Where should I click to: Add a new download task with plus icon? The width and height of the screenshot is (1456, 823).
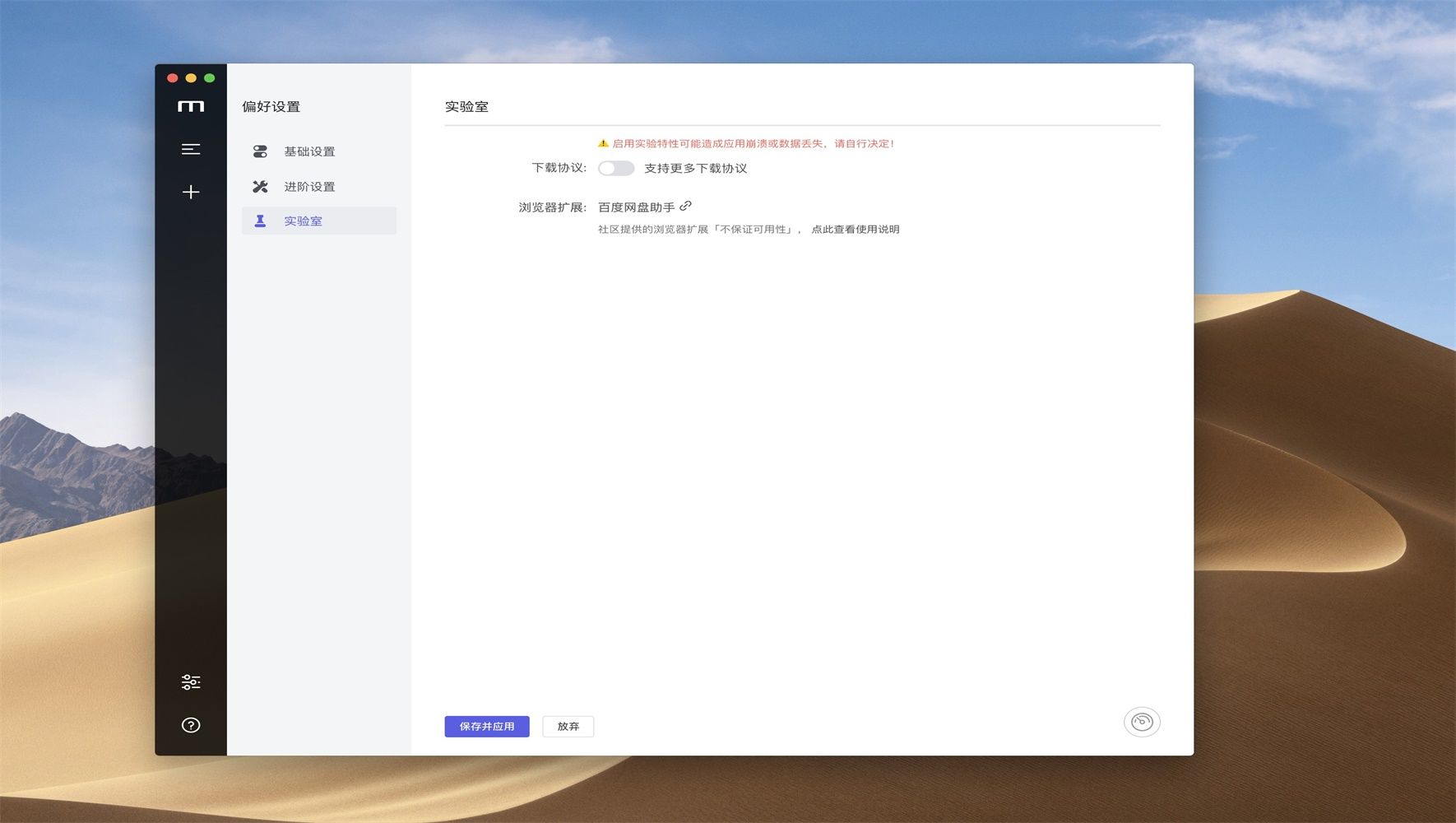click(191, 192)
